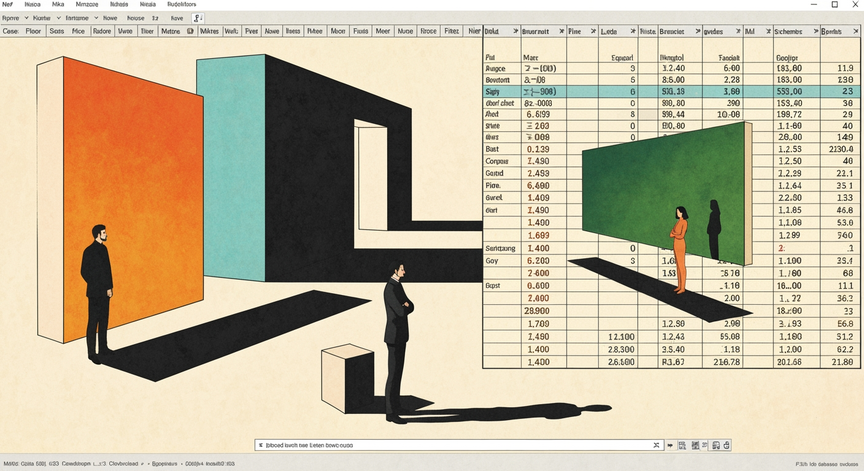
Task: Click the cell value 216.78
Action: [726, 362]
